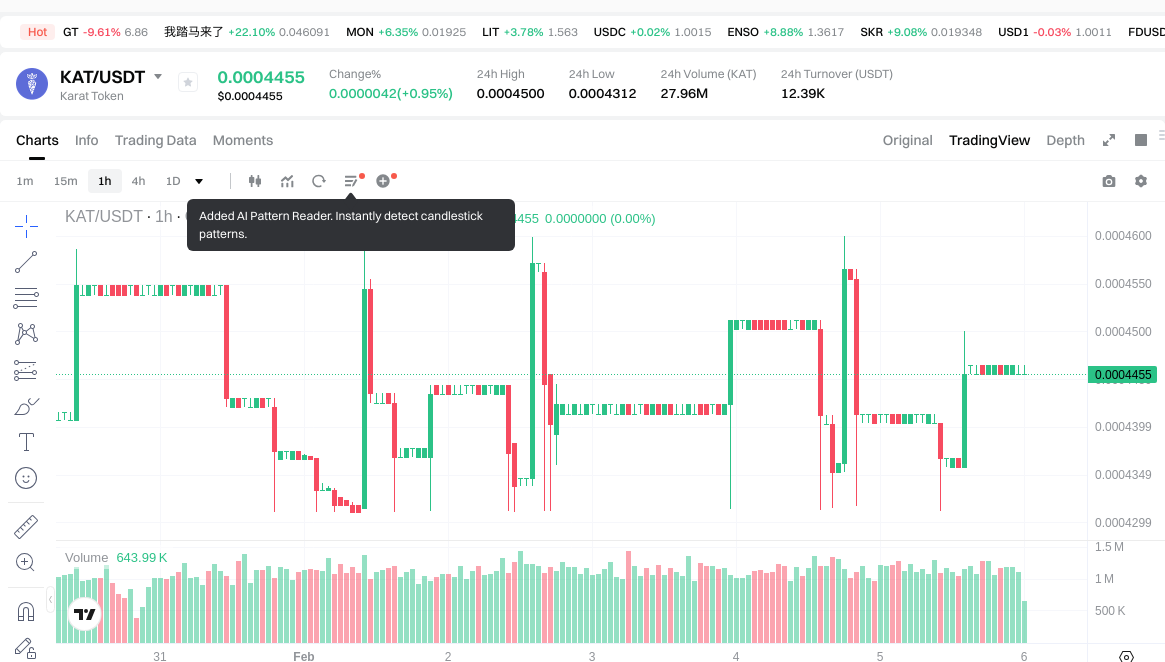Click the 0.0004455 current price label on axis
The image size is (1165, 662).
point(1122,375)
